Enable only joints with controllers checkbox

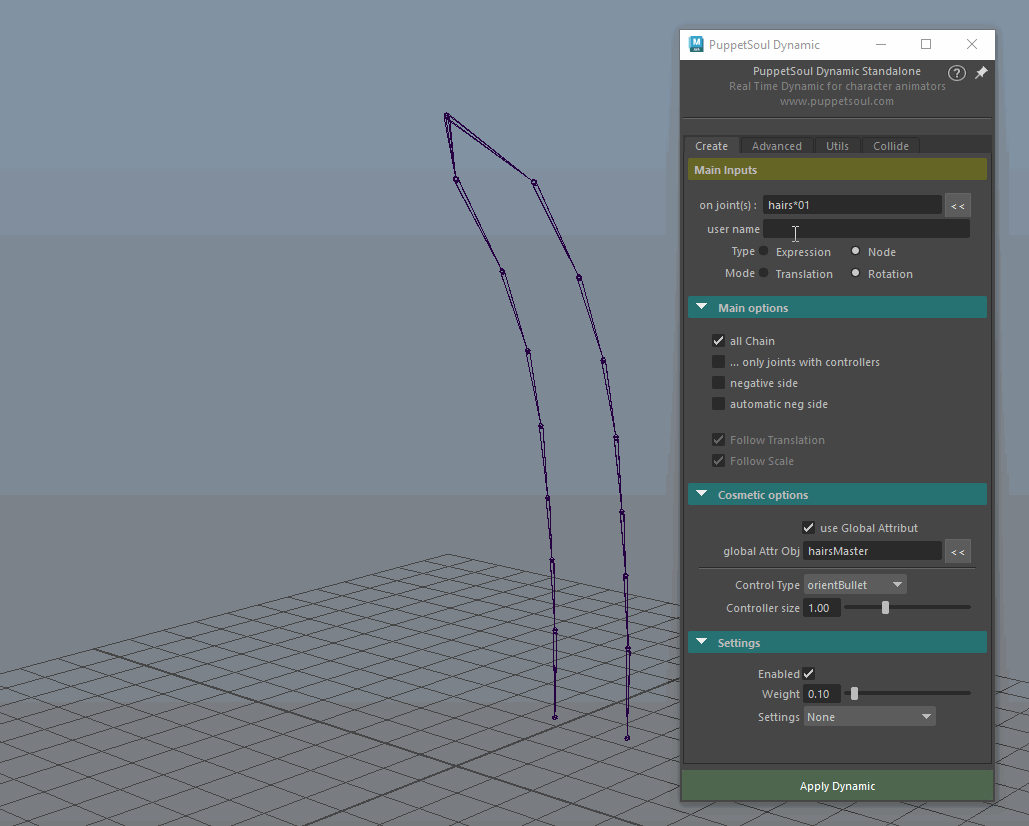pyautogui.click(x=719, y=361)
